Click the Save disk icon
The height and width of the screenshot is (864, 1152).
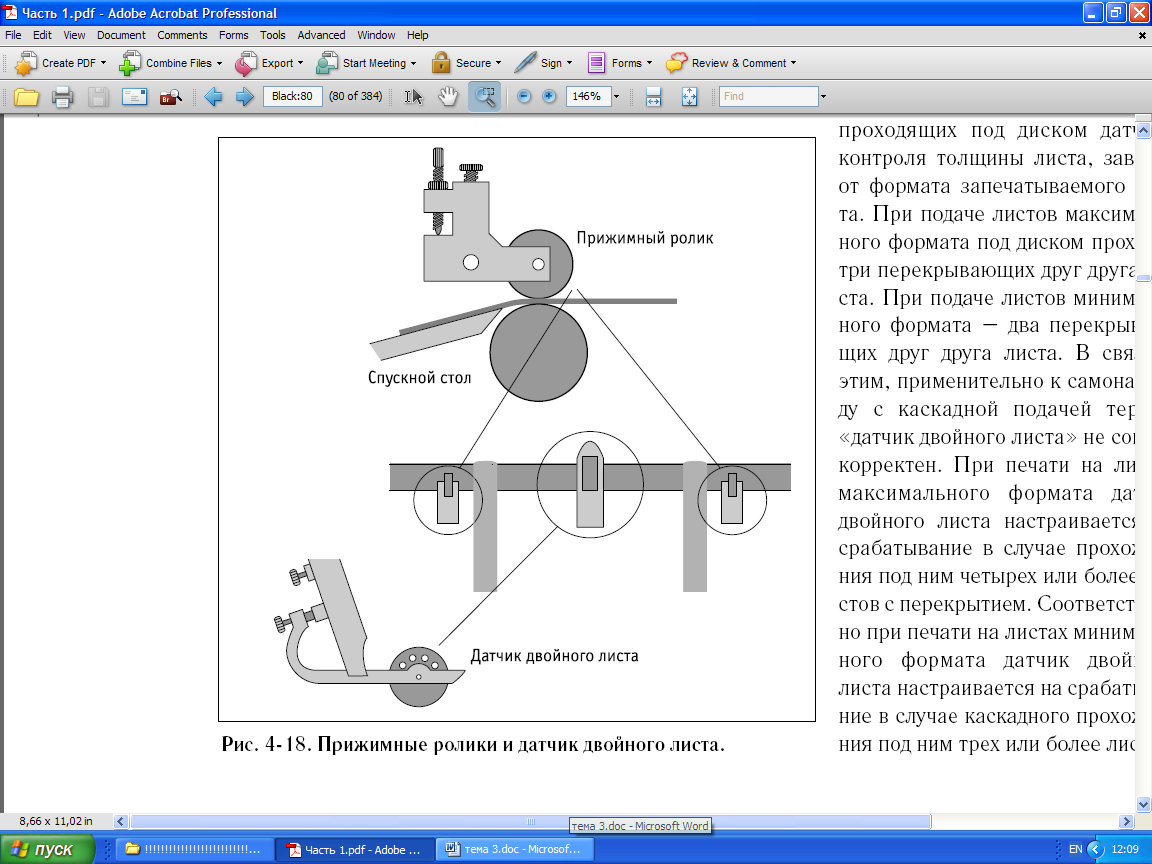pyautogui.click(x=98, y=97)
